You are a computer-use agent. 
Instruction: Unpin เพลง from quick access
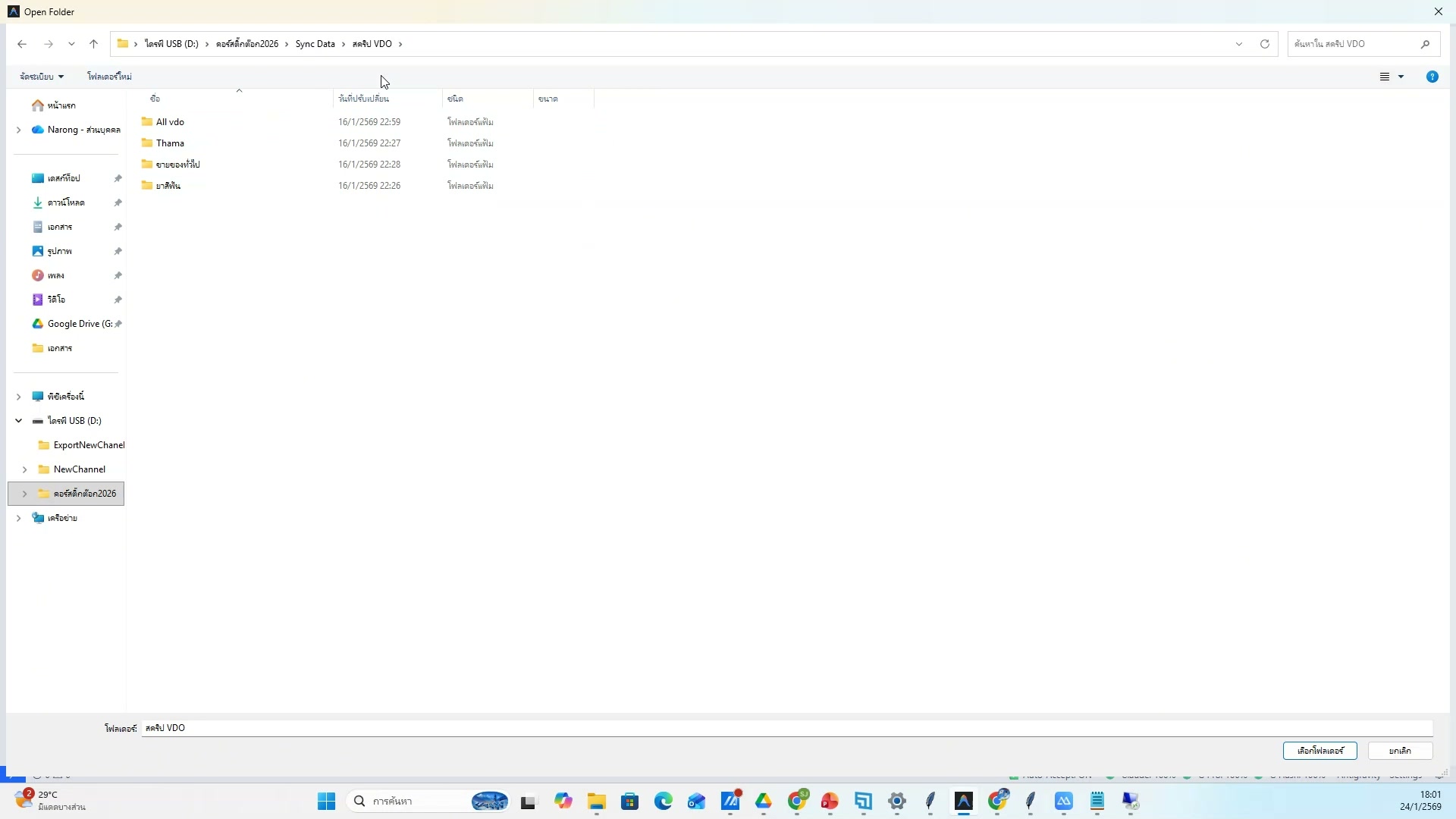pos(118,275)
